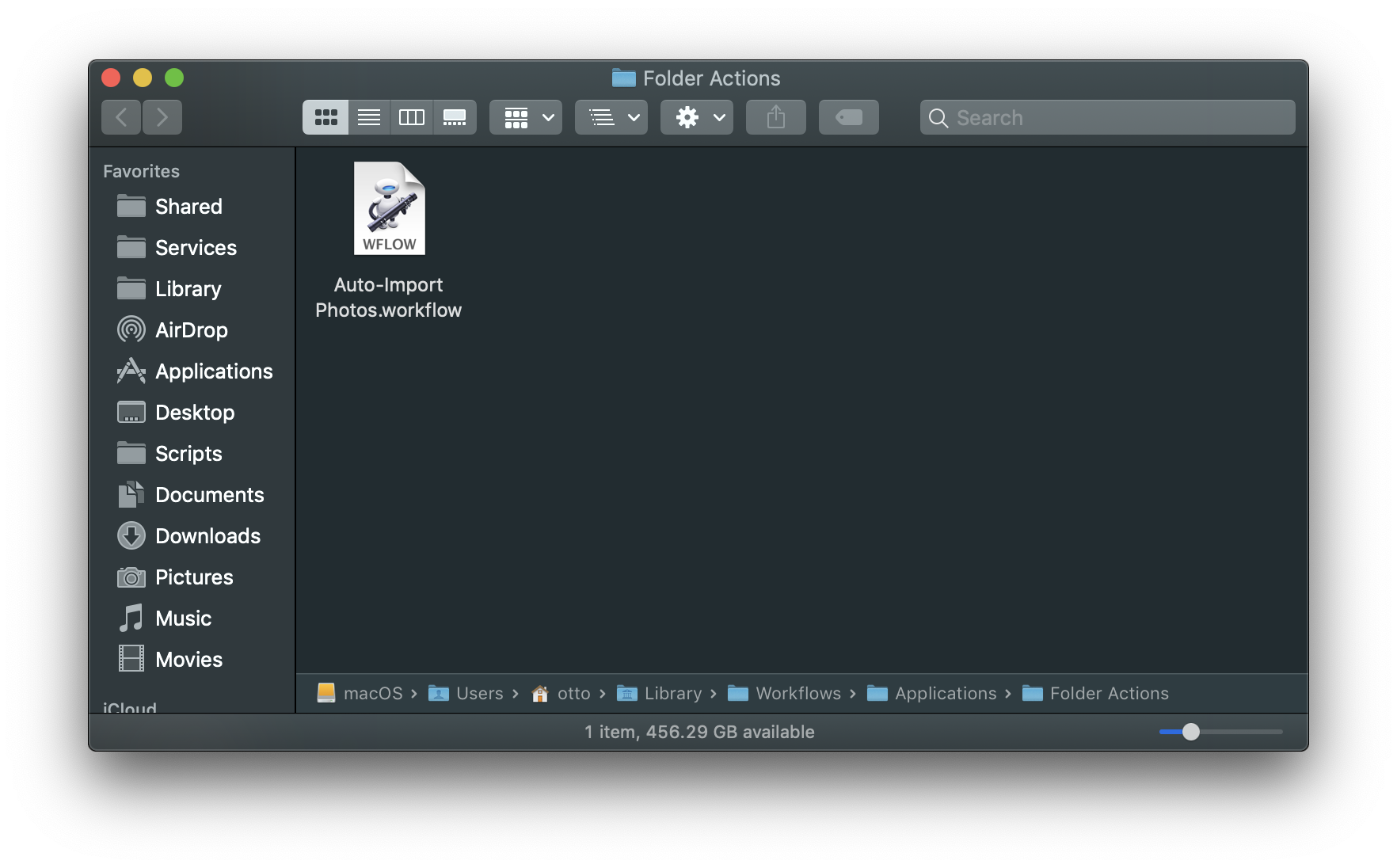Open the Applications folder in the sidebar
1397x868 pixels.
tap(214, 371)
